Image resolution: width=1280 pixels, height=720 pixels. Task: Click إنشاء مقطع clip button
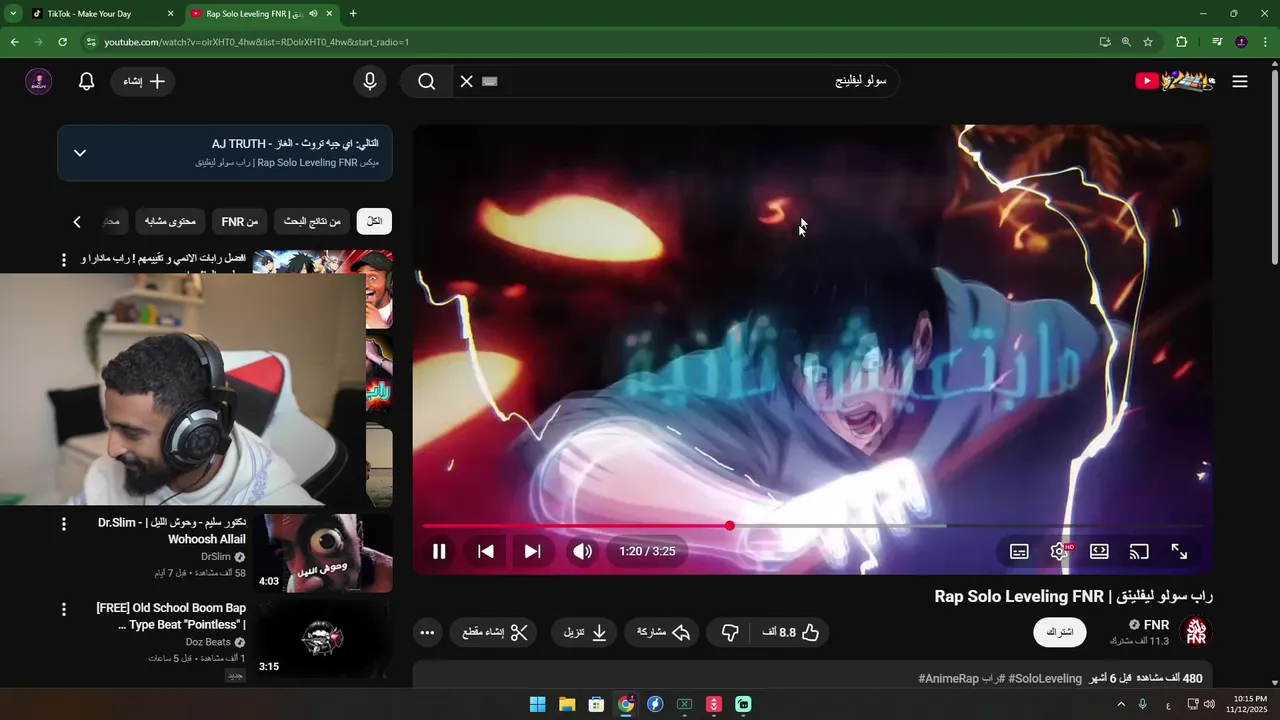tap(494, 632)
